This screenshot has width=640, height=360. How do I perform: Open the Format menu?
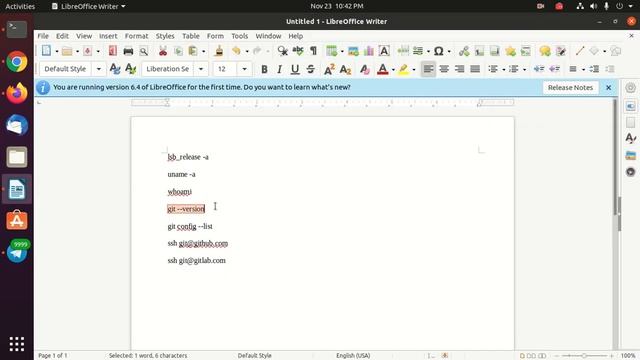pyautogui.click(x=136, y=36)
